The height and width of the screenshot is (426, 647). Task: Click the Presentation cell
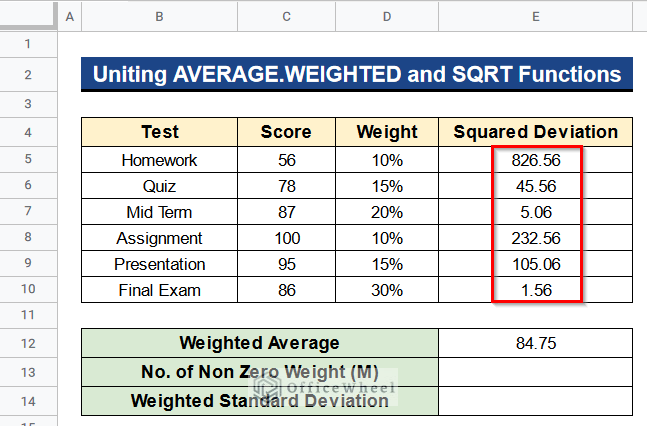[159, 264]
